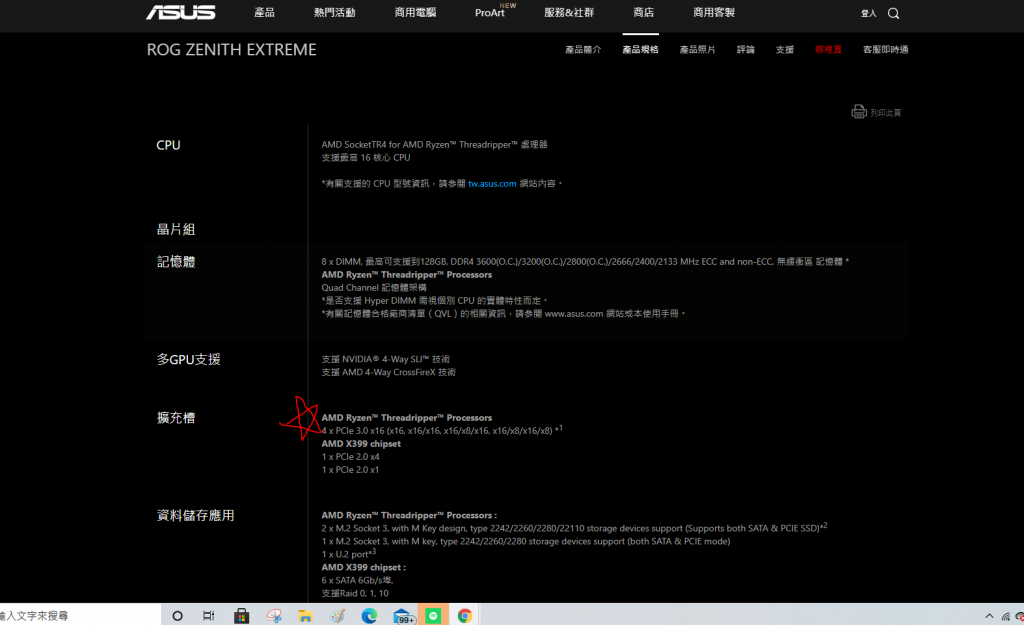The width and height of the screenshot is (1024, 625).
Task: Click '支援Raid 0, 1, 10' text
Action: point(355,593)
